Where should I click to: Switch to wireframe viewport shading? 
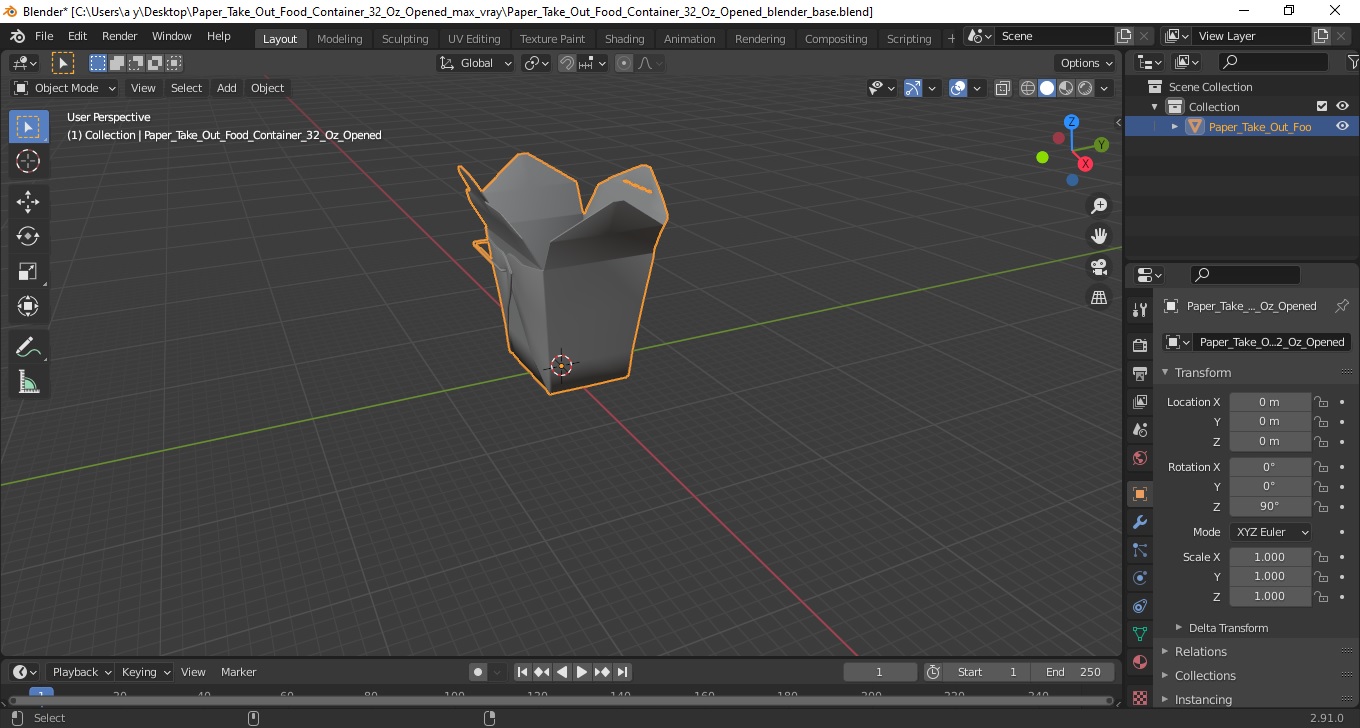1028,88
